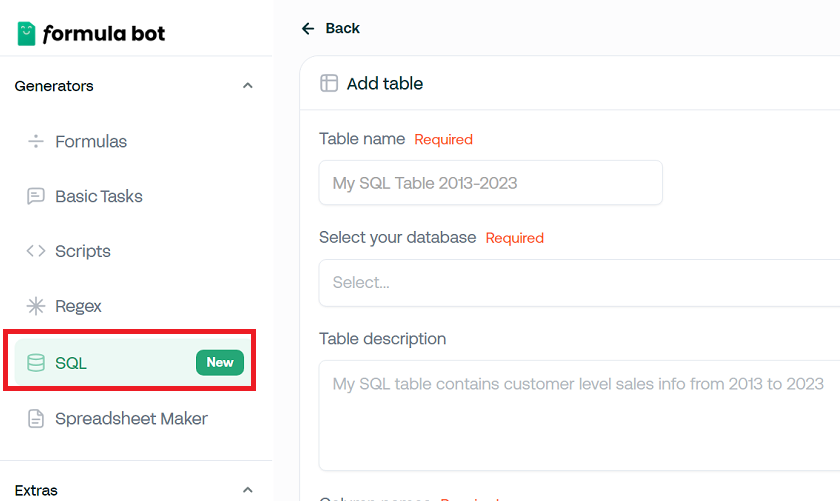Image resolution: width=840 pixels, height=501 pixels.
Task: Click the SQL database icon
Action: tap(36, 363)
